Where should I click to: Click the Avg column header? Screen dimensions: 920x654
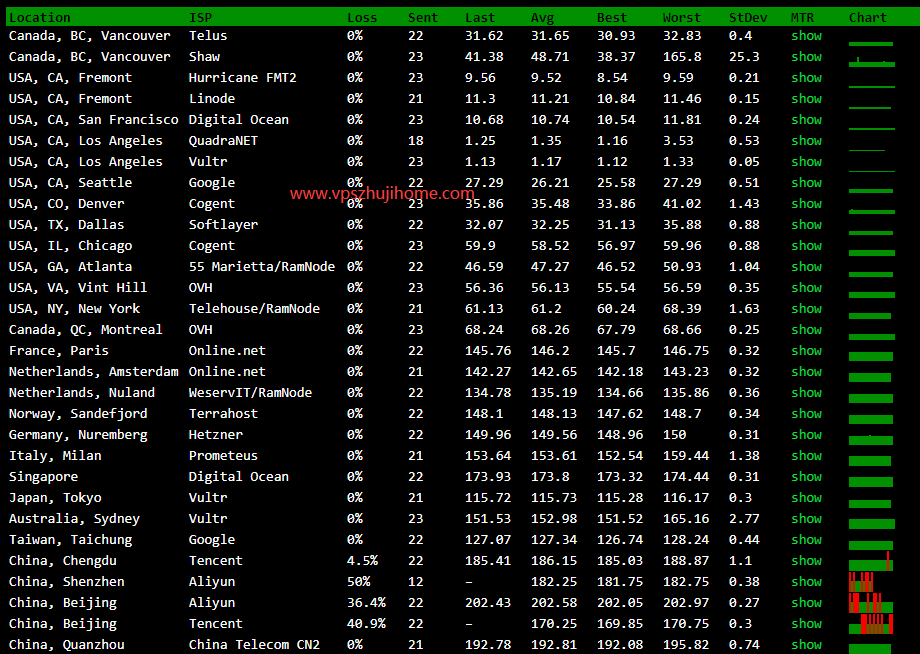click(x=543, y=17)
